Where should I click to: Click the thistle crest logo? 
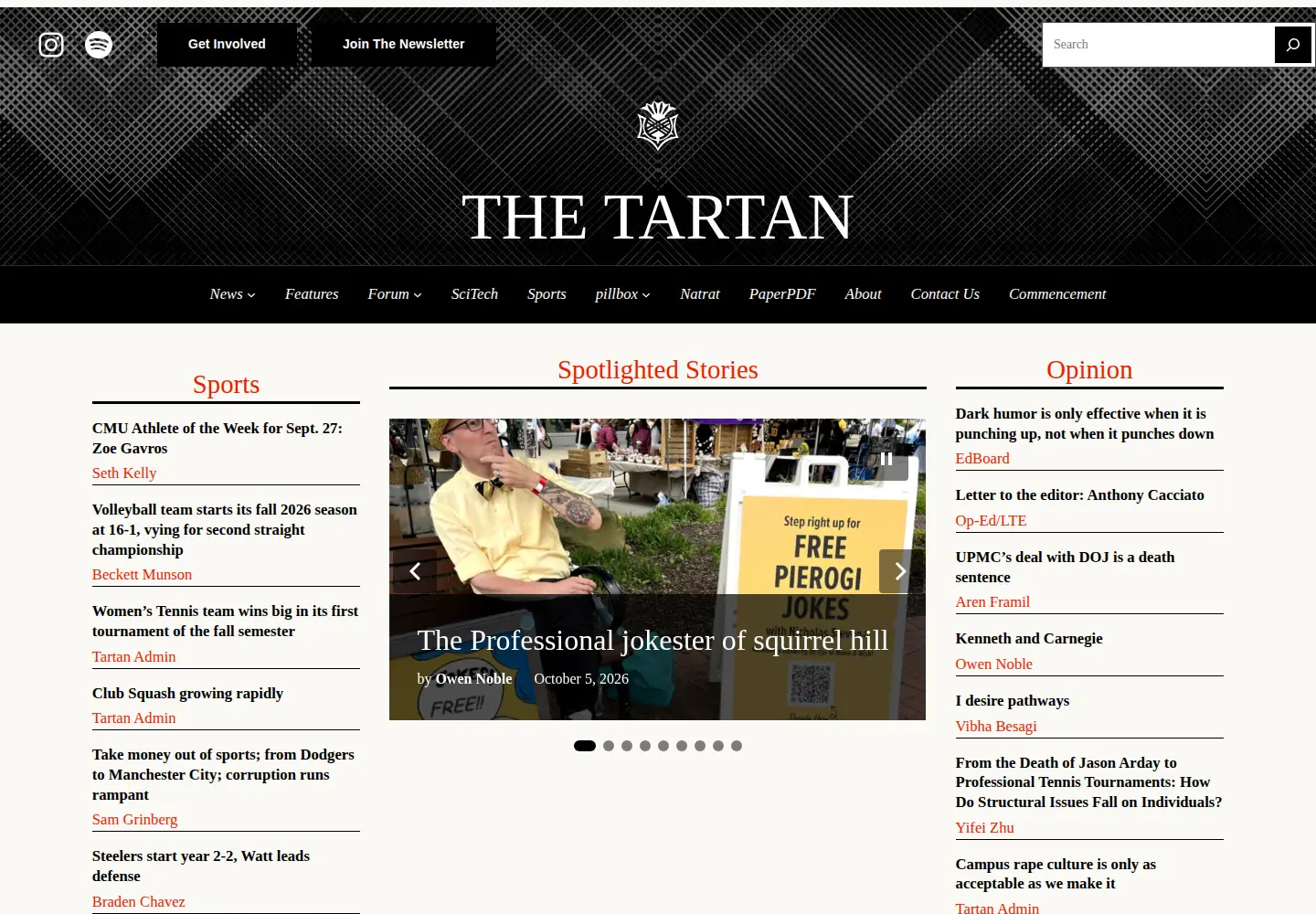(x=658, y=125)
